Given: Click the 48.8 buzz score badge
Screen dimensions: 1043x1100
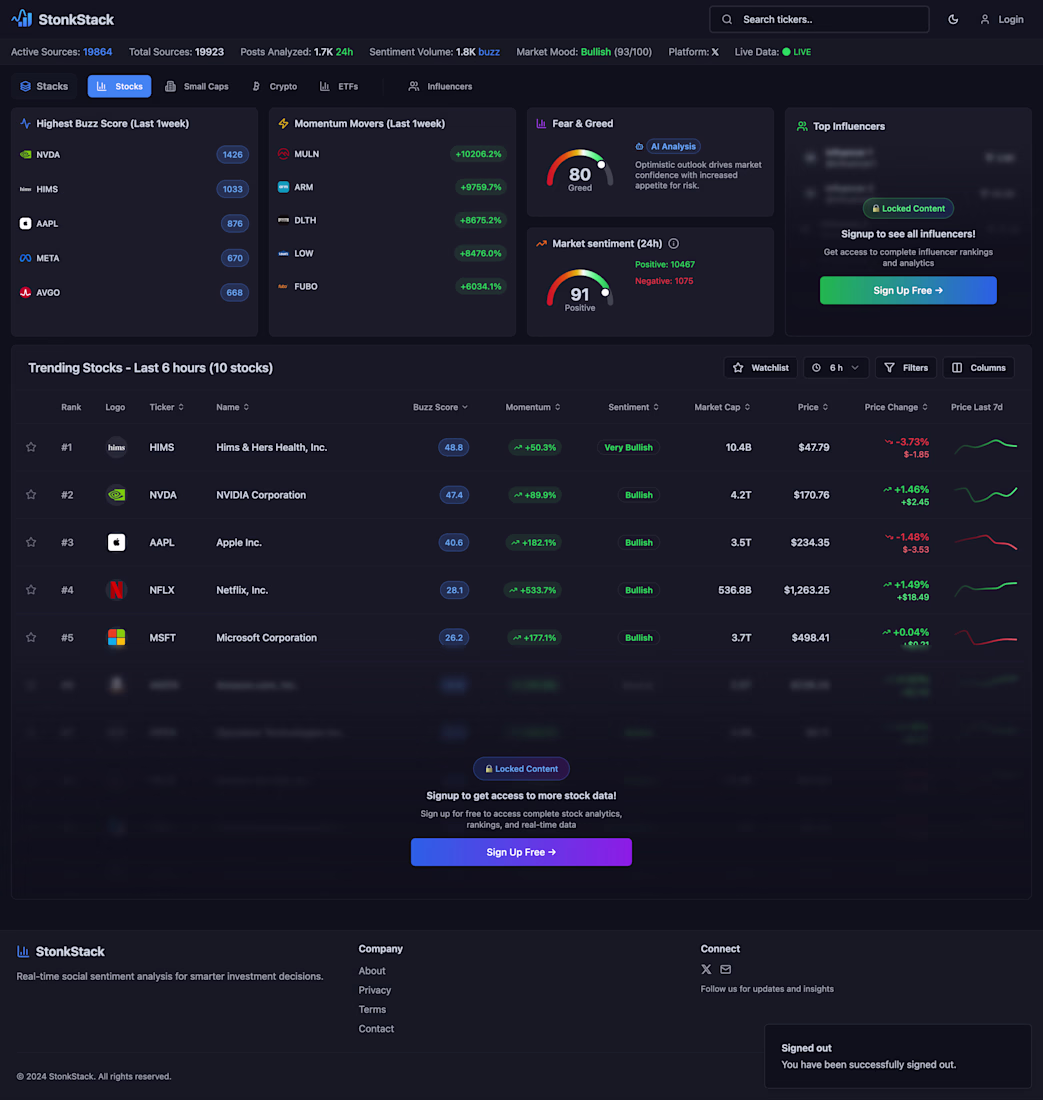Looking at the screenshot, I should coord(453,448).
